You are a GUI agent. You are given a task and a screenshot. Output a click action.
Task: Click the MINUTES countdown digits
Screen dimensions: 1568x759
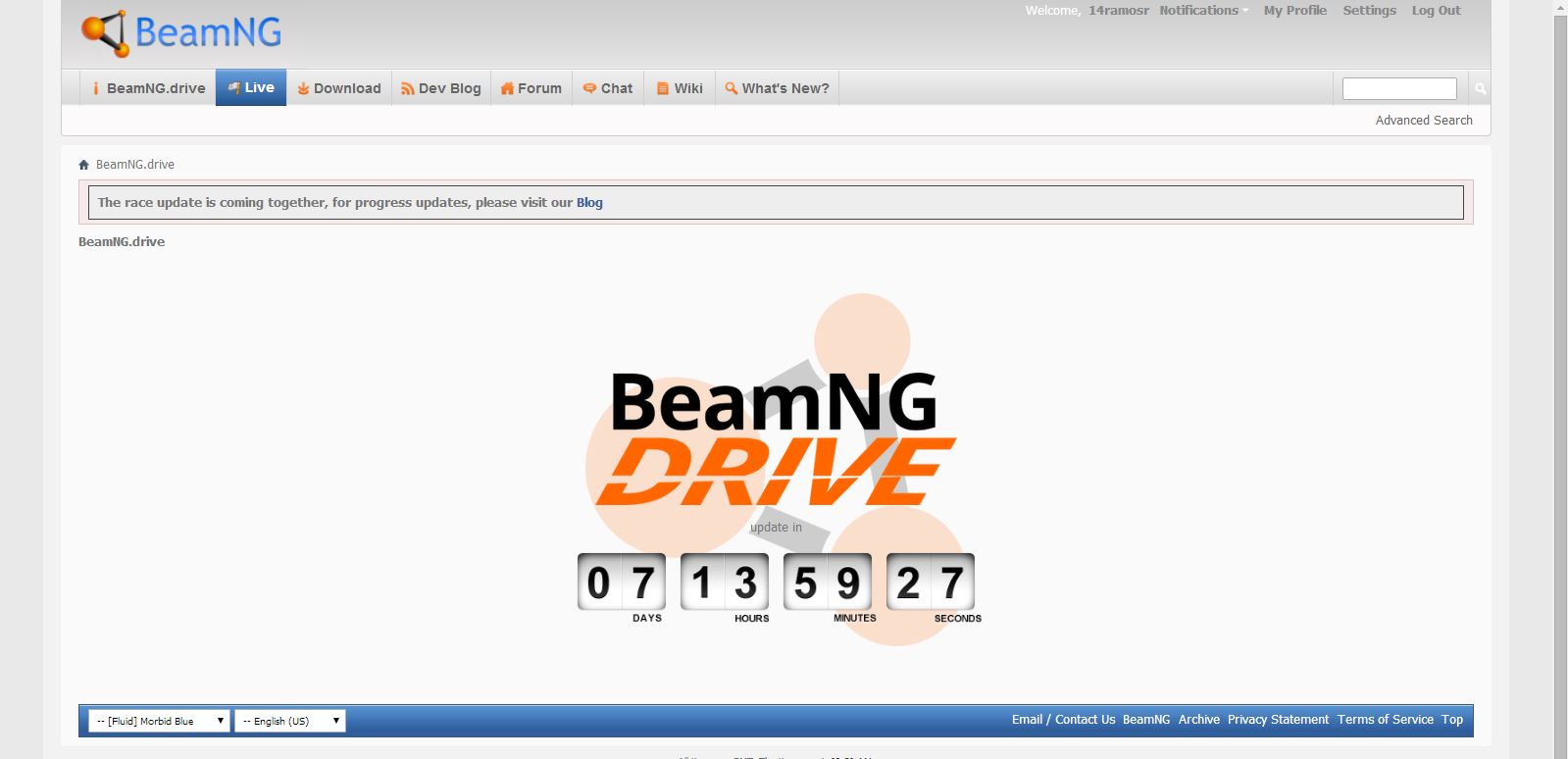(828, 582)
